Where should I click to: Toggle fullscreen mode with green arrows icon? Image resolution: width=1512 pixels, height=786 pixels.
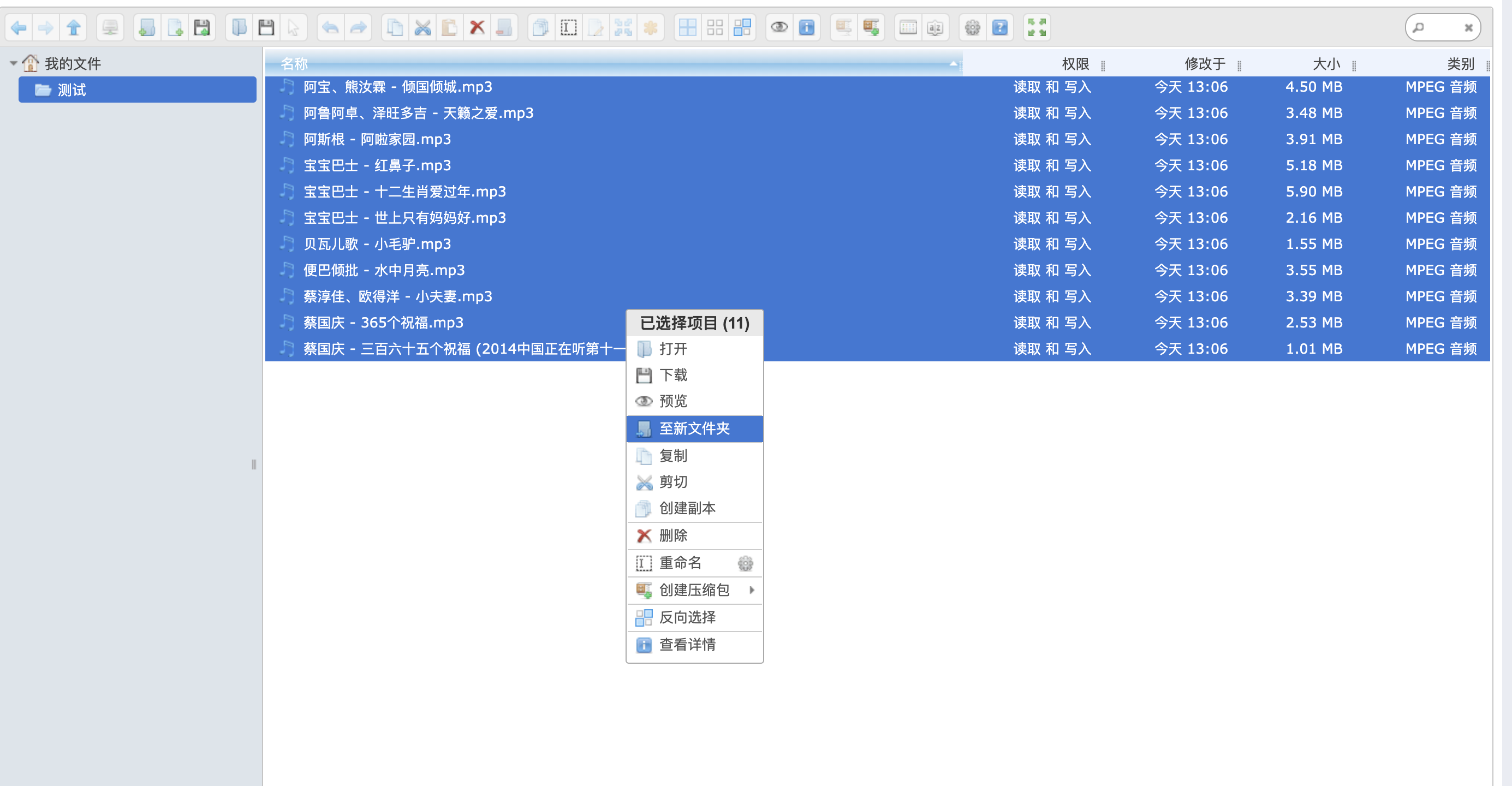pos(1037,28)
